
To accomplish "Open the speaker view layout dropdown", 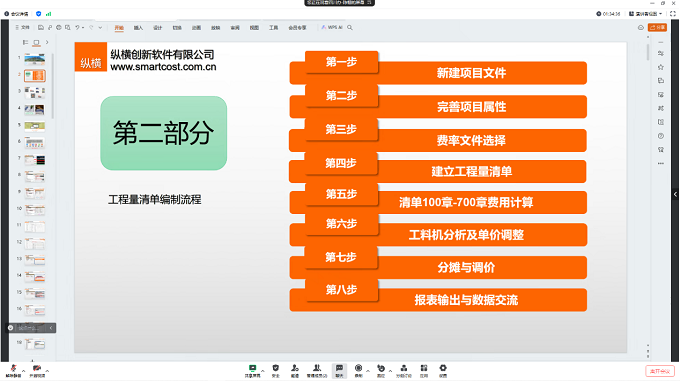I will (646, 14).
